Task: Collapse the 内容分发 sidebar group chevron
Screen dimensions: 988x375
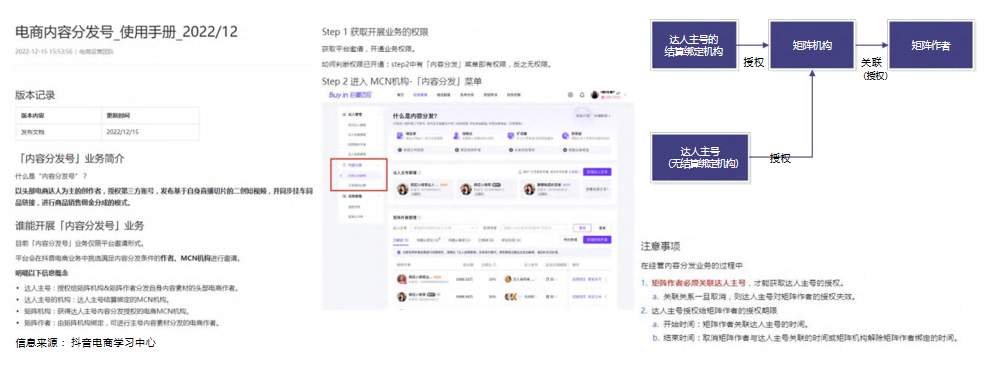Action: click(379, 165)
